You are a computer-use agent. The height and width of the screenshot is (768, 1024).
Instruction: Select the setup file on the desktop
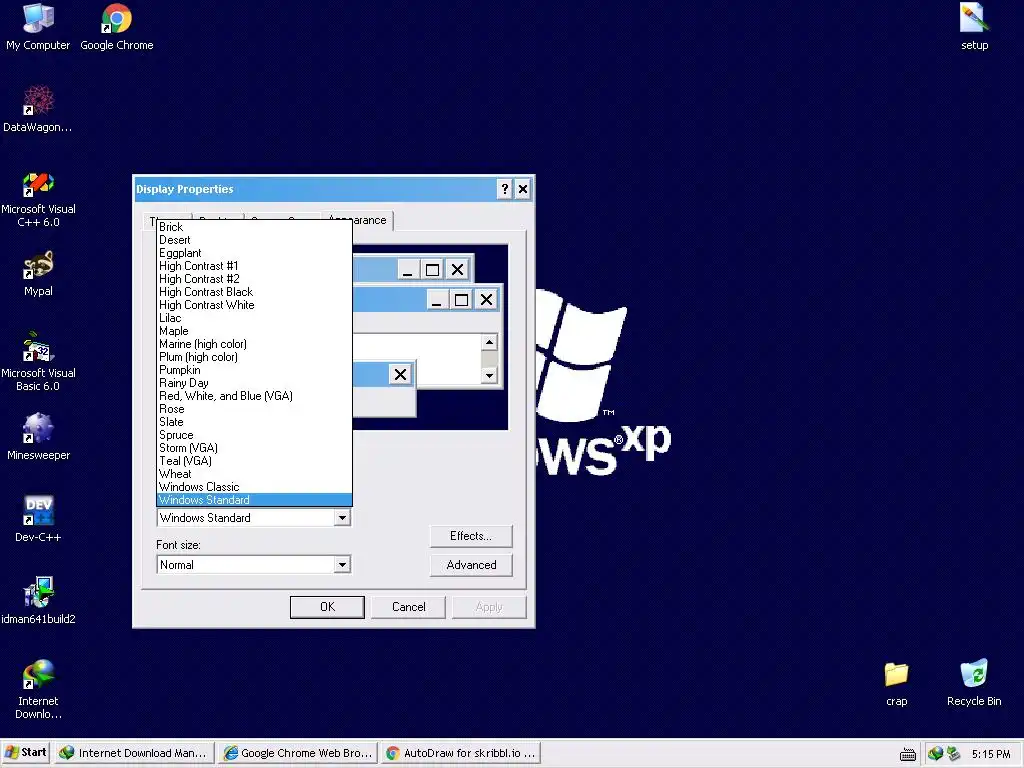pyautogui.click(x=974, y=27)
